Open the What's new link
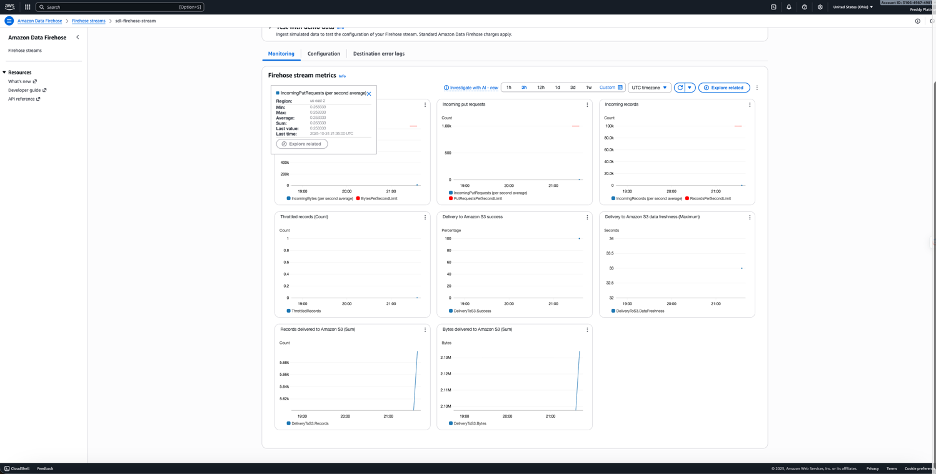Image resolution: width=936 pixels, height=474 pixels. pyautogui.click(x=23, y=81)
